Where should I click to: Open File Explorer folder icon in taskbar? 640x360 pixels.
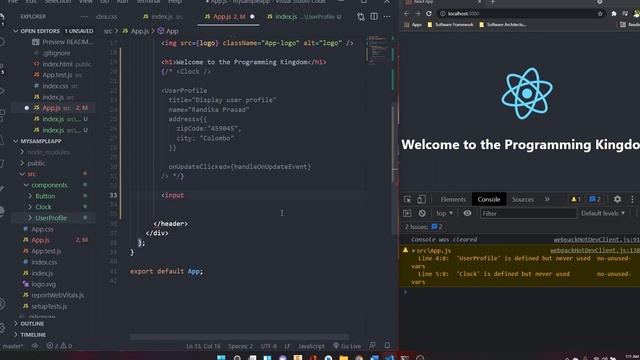[x=344, y=358]
